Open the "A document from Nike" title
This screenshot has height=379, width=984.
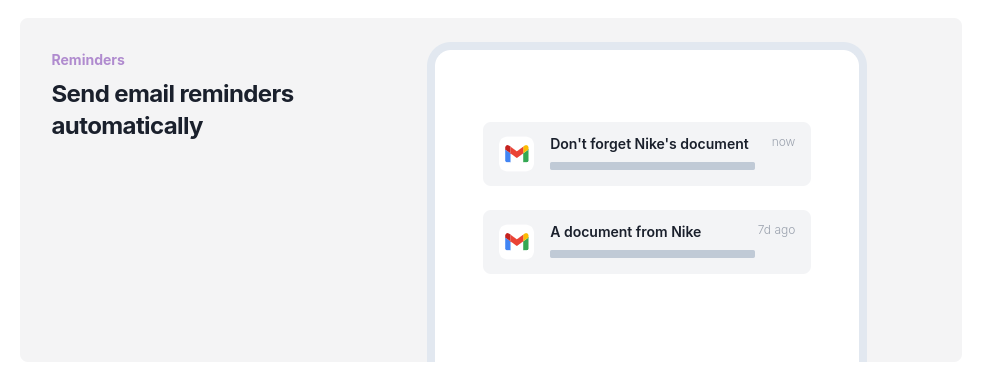point(626,232)
